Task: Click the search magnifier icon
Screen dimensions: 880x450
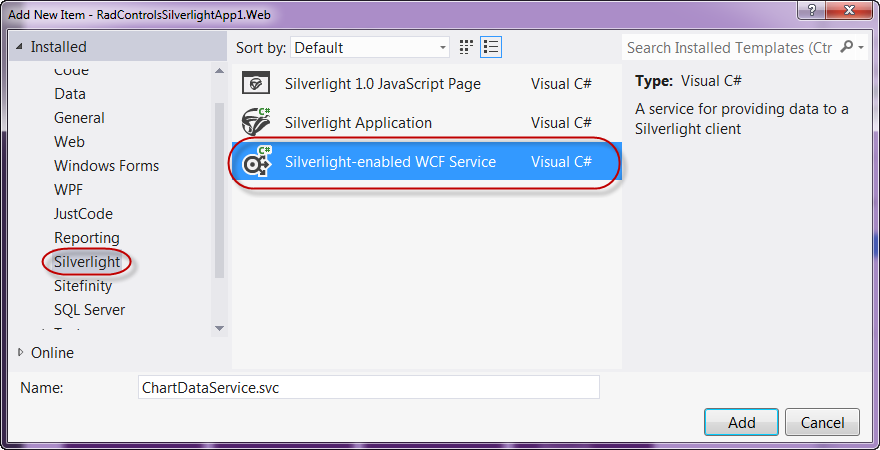Action: [847, 47]
